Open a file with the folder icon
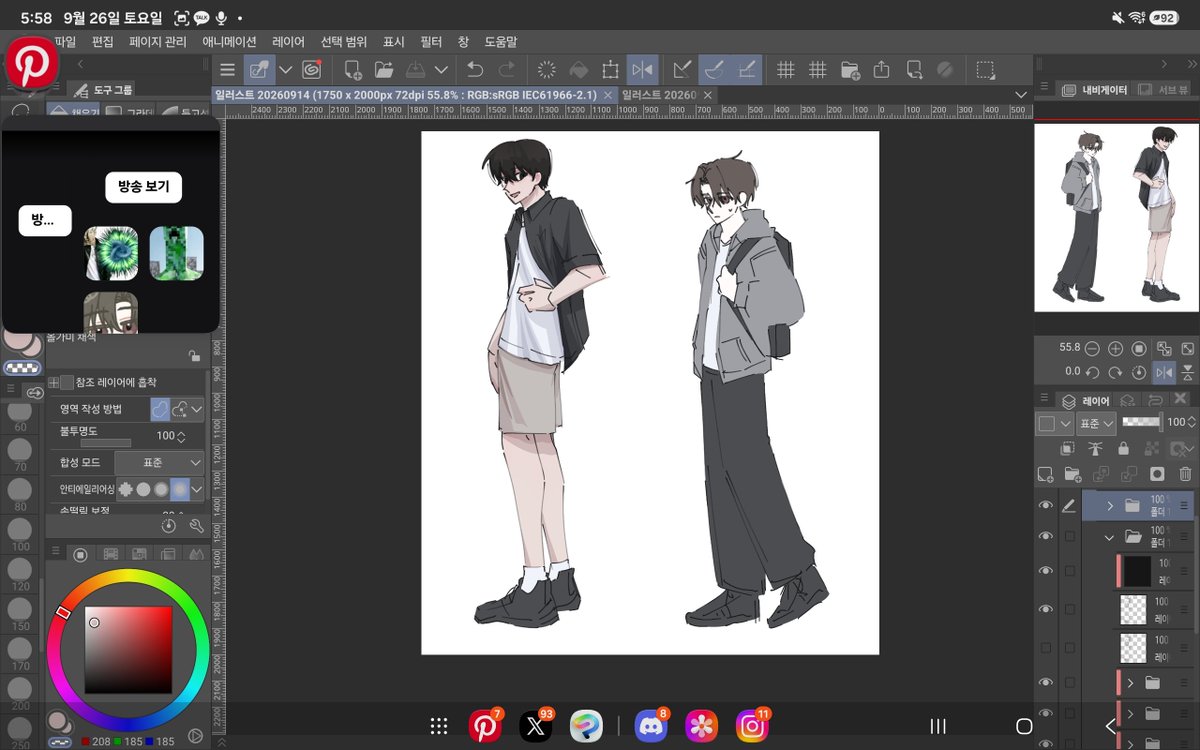 (384, 70)
